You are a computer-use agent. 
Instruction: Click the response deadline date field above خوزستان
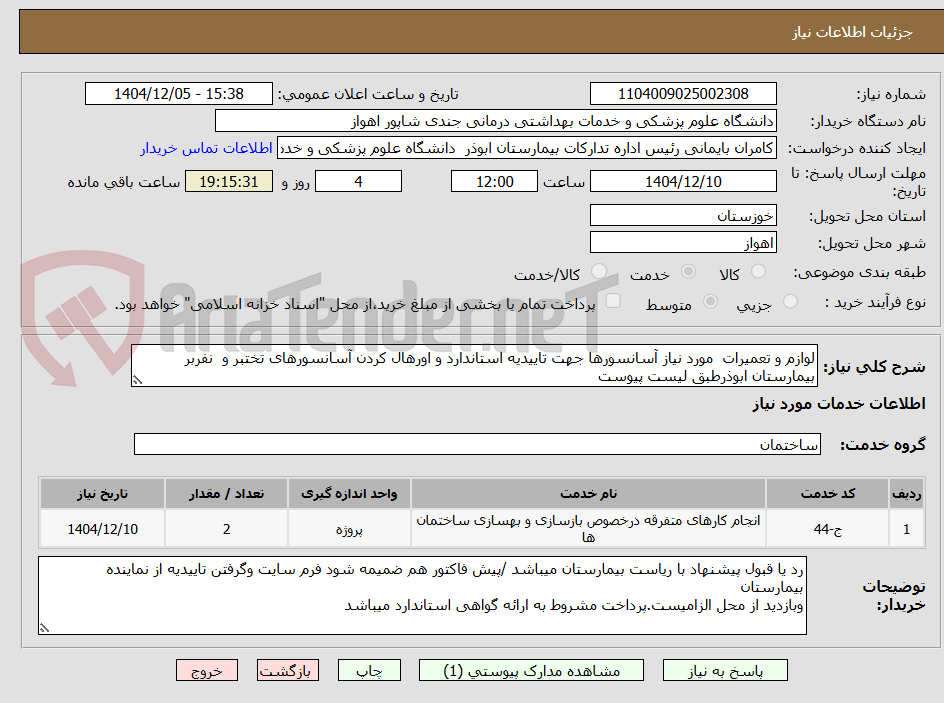683,181
